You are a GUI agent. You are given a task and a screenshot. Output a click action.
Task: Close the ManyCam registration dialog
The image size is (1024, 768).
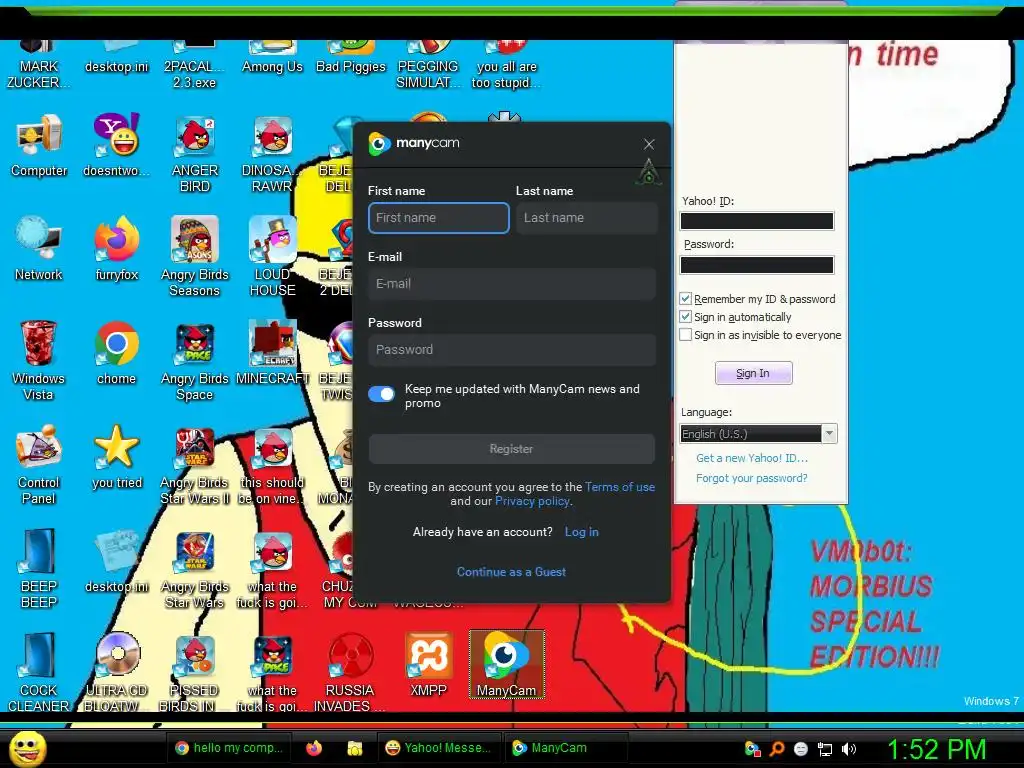(x=648, y=144)
